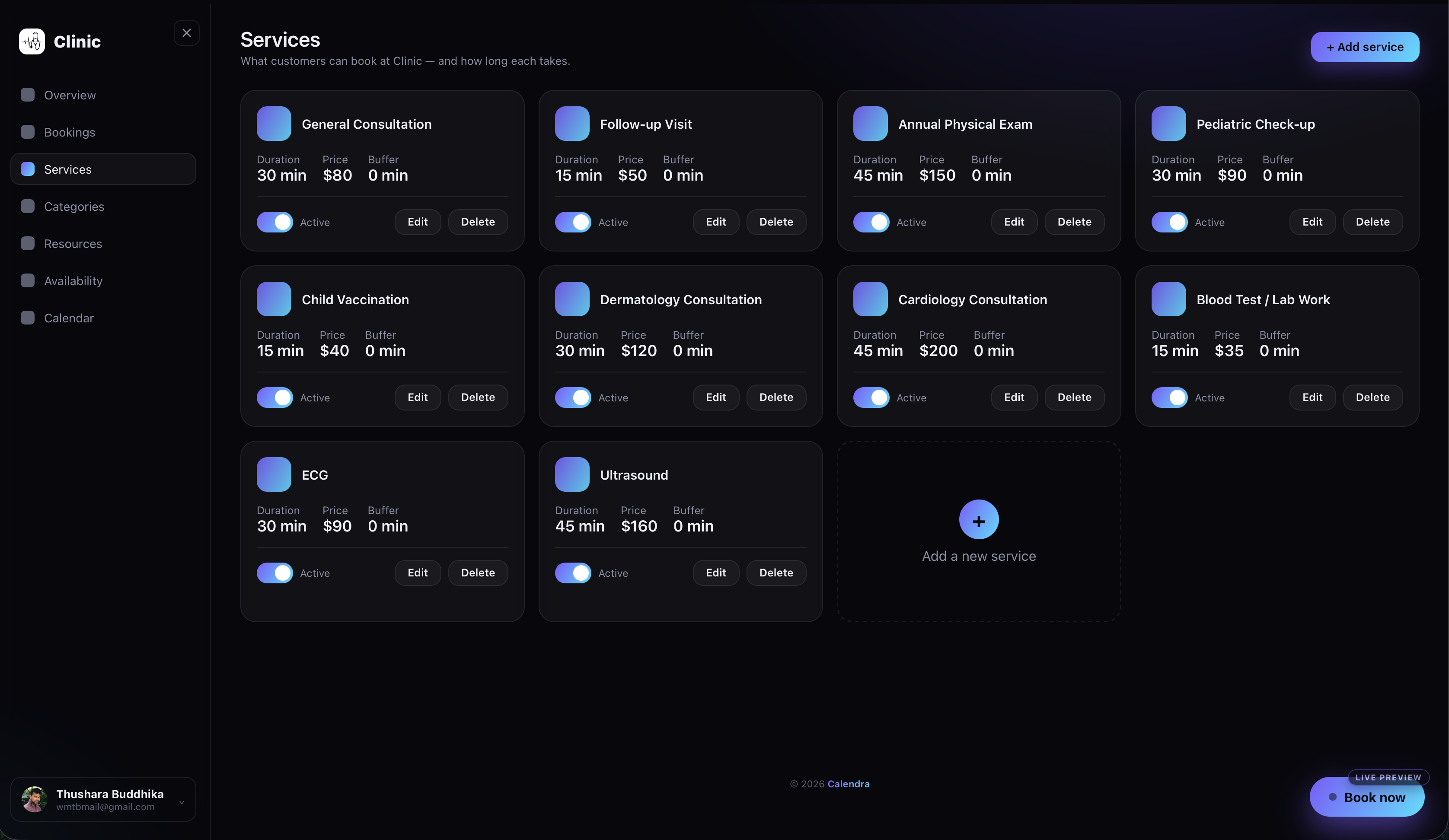Viewport: 1449px width, 840px height.
Task: Edit the Pediatric Check-up service
Action: [x=1312, y=222]
